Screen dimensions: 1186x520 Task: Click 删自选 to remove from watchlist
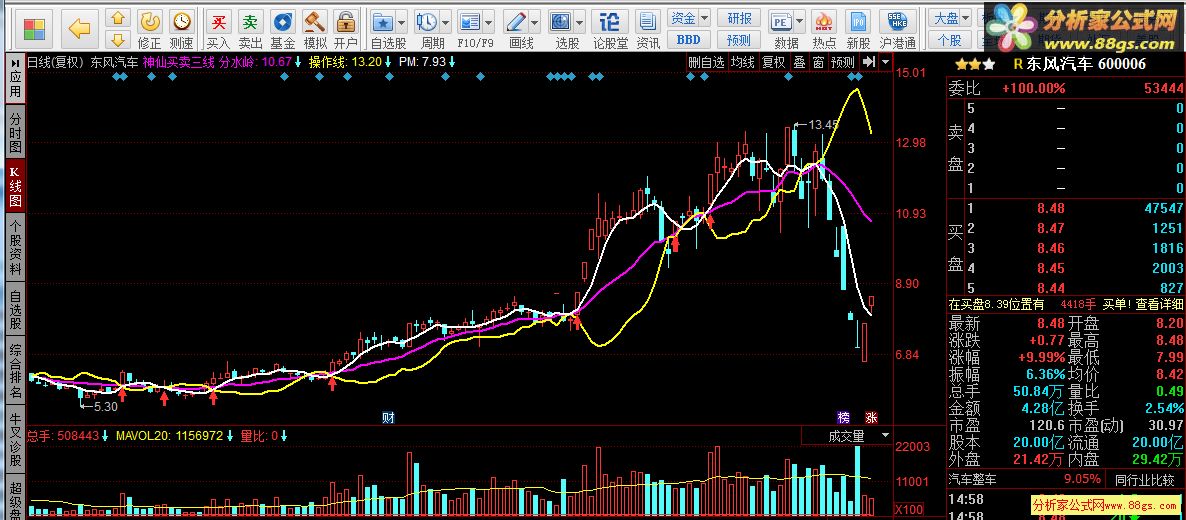pos(706,62)
